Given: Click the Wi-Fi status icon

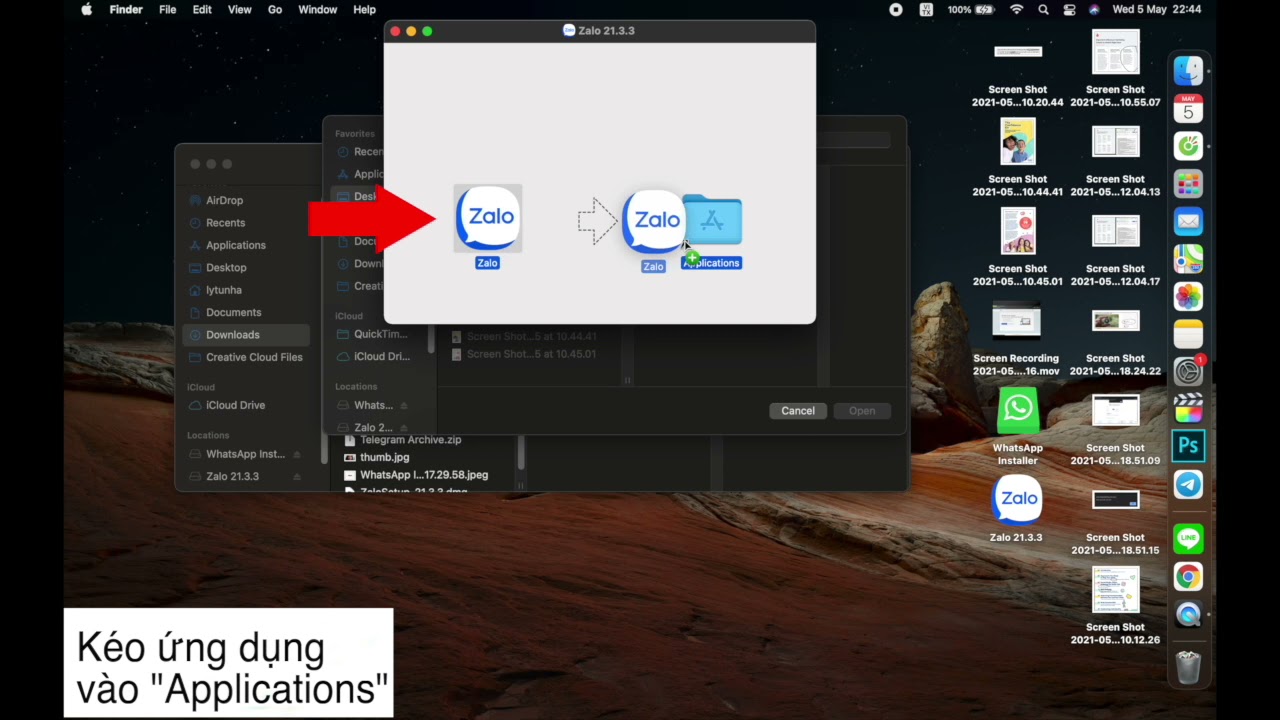Looking at the screenshot, I should (1017, 10).
